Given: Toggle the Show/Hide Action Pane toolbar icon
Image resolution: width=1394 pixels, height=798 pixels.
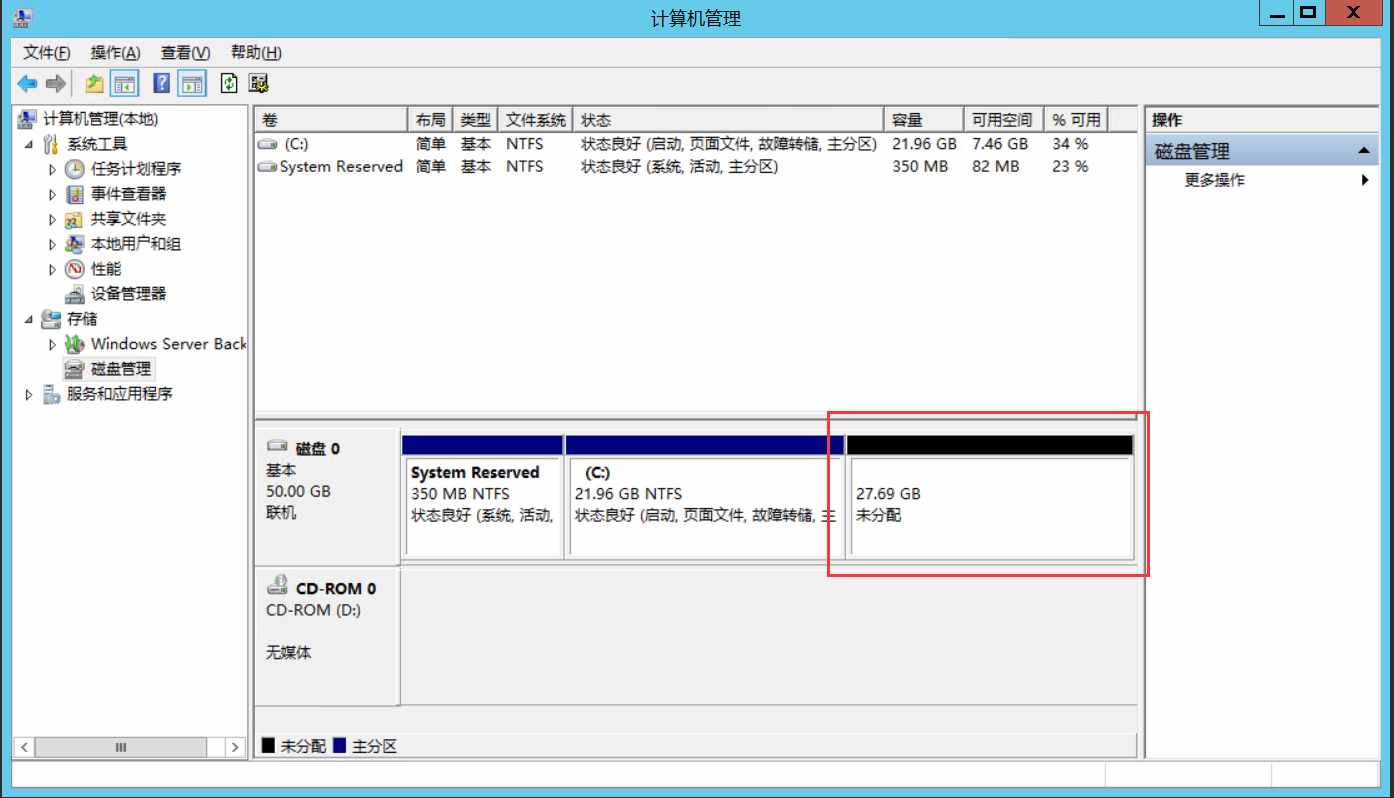Looking at the screenshot, I should point(192,84).
